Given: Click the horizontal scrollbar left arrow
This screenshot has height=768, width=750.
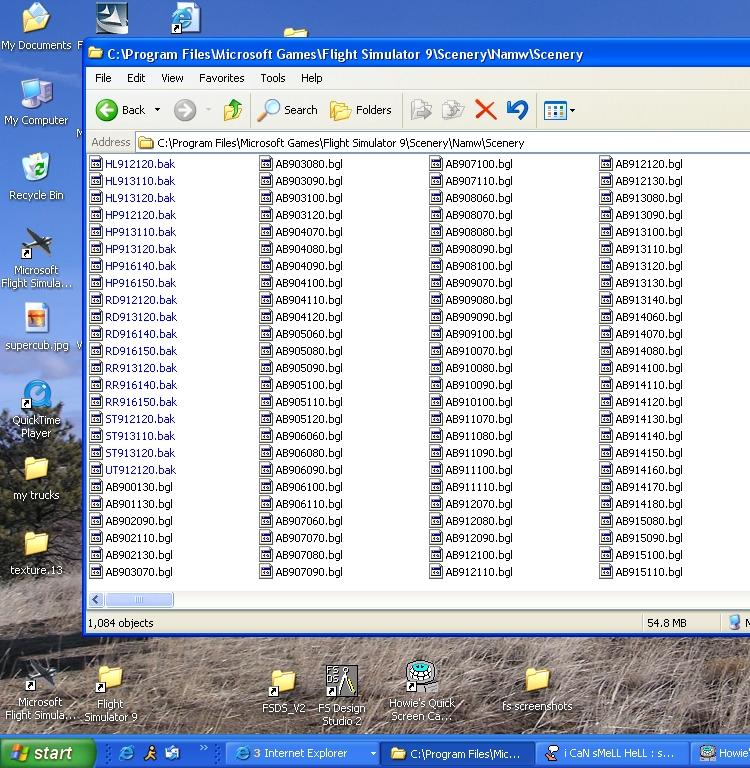Looking at the screenshot, I should [x=97, y=600].
